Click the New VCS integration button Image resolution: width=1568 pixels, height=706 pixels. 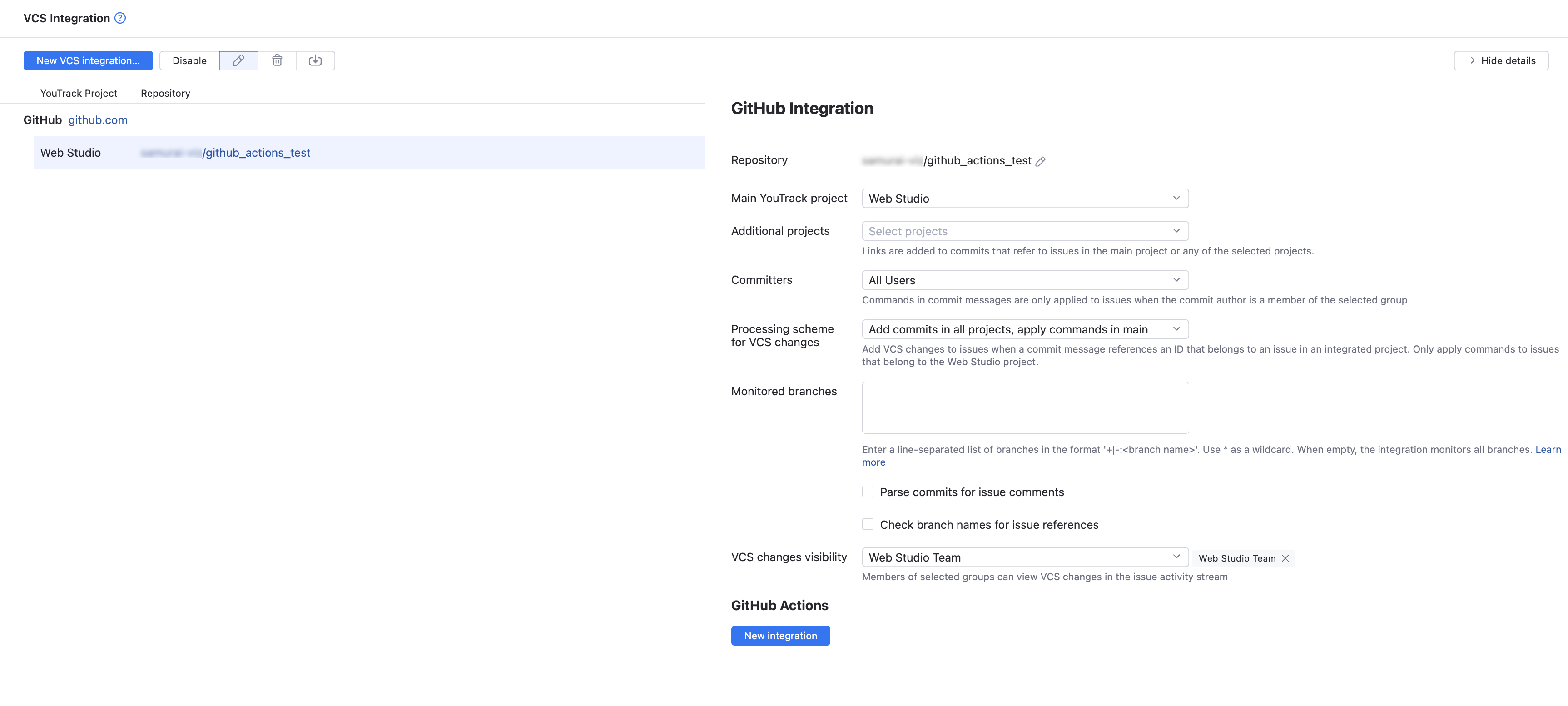88,60
